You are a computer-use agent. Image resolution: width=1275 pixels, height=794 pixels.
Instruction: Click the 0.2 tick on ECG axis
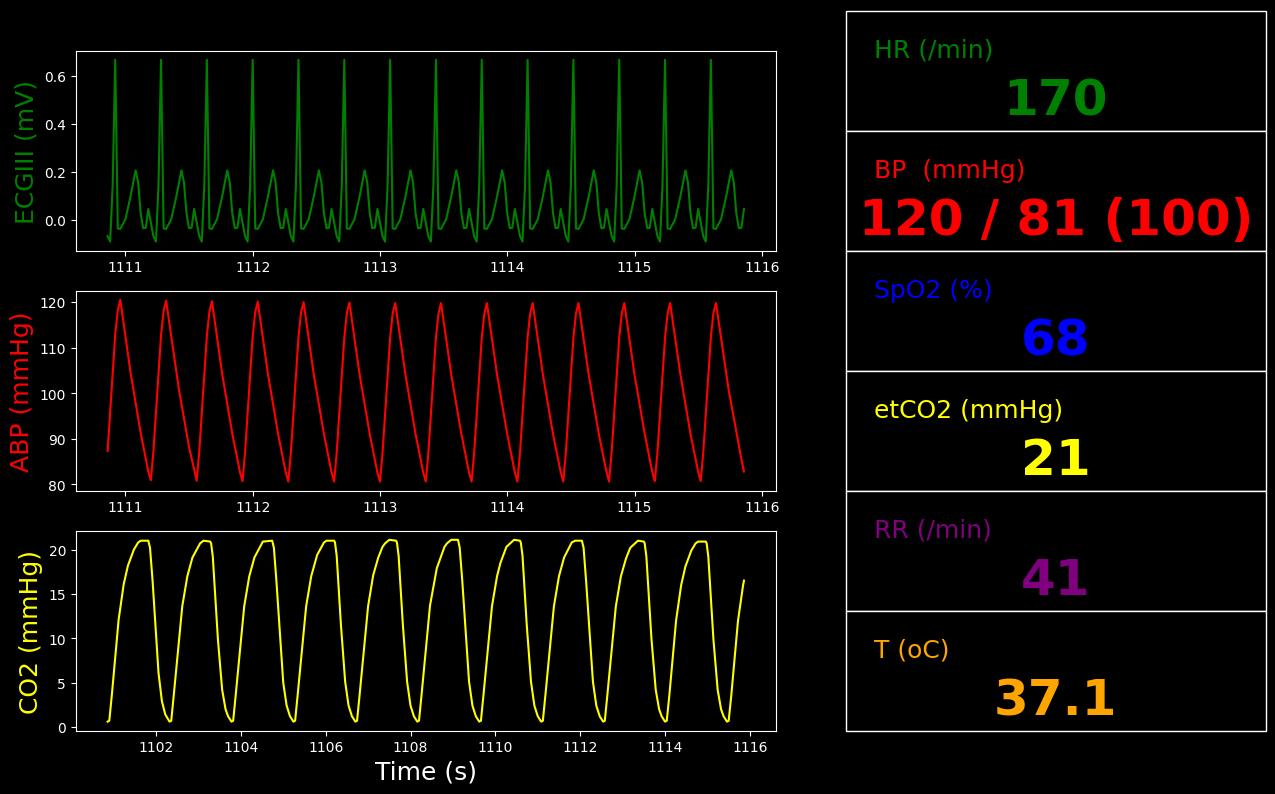tap(55, 173)
